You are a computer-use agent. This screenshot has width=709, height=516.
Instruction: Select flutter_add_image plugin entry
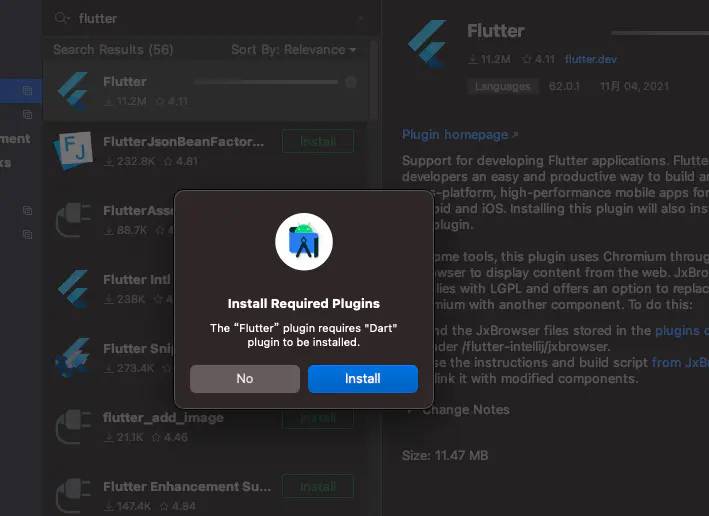point(206,426)
